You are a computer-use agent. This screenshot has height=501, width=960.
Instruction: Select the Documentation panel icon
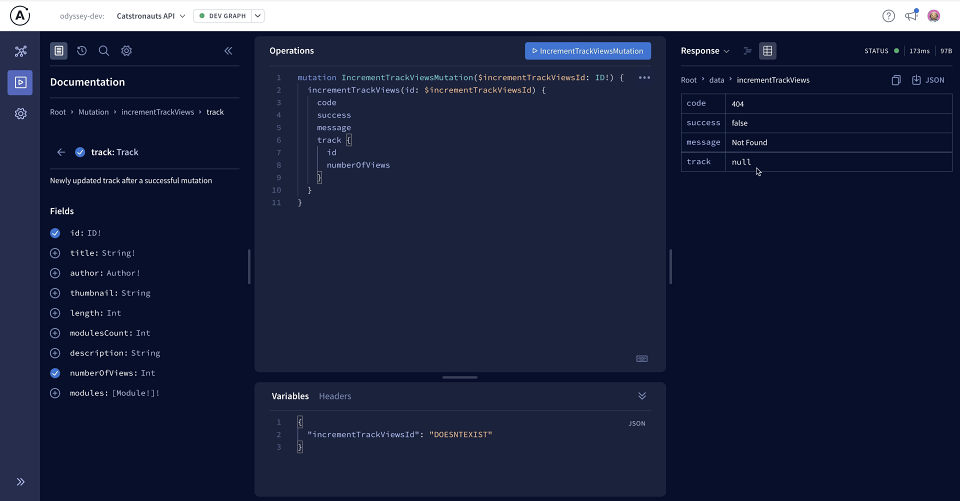59,51
